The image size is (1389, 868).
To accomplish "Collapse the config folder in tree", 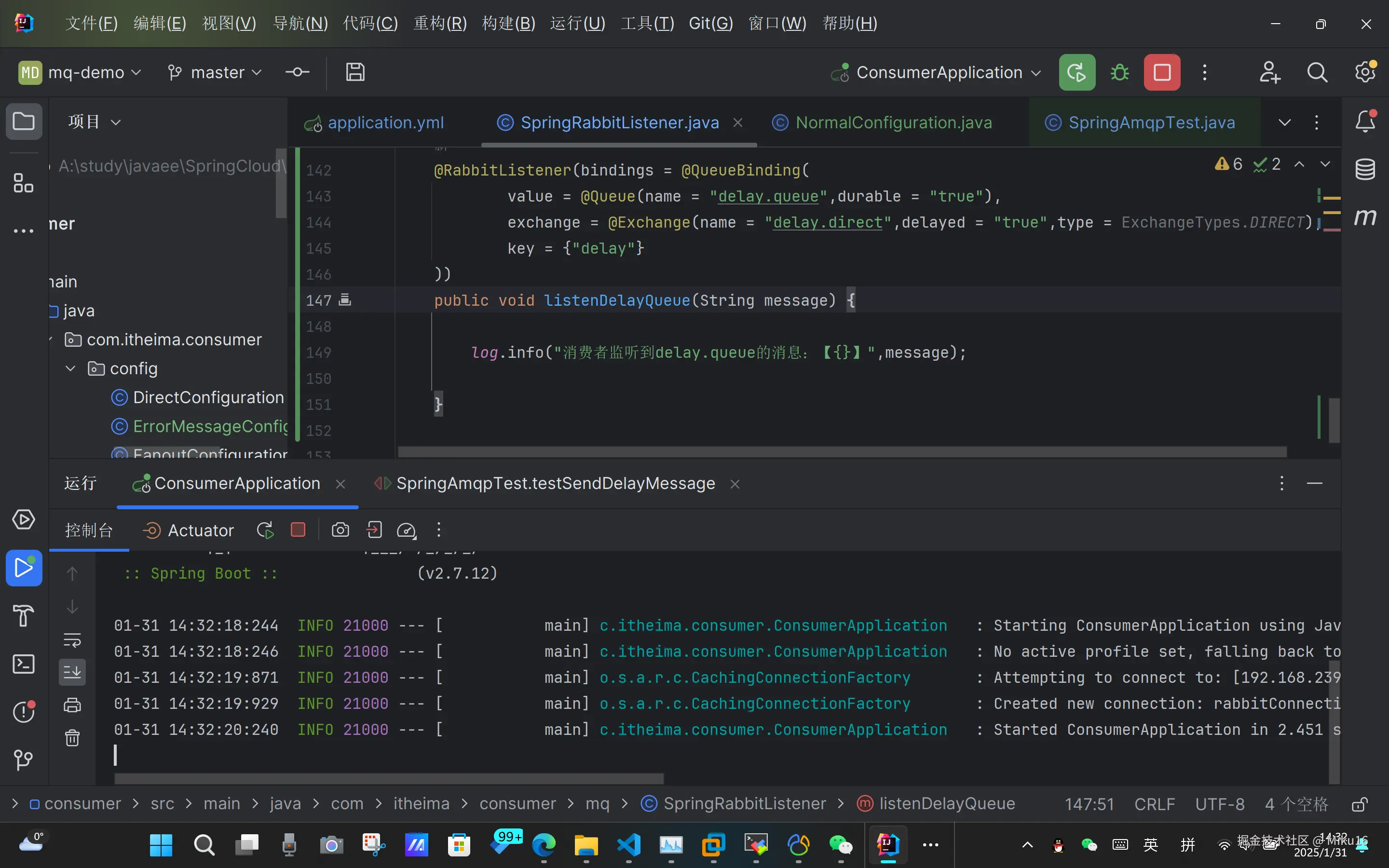I will (70, 368).
